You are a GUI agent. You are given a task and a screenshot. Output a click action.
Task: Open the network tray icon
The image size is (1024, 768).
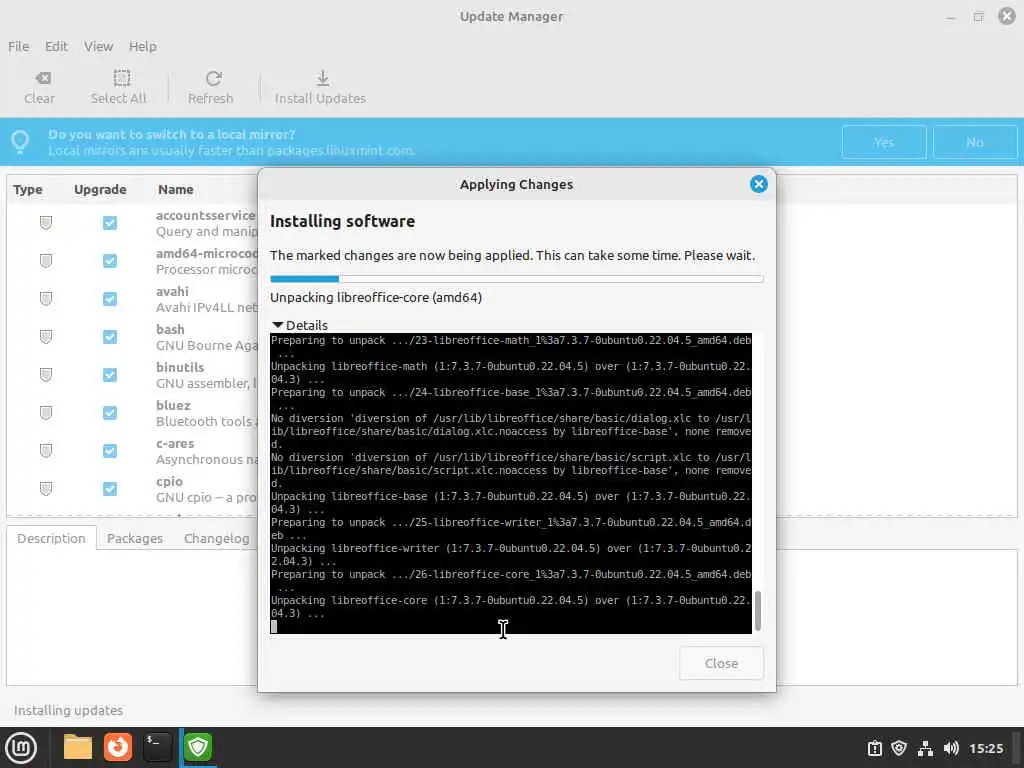925,748
